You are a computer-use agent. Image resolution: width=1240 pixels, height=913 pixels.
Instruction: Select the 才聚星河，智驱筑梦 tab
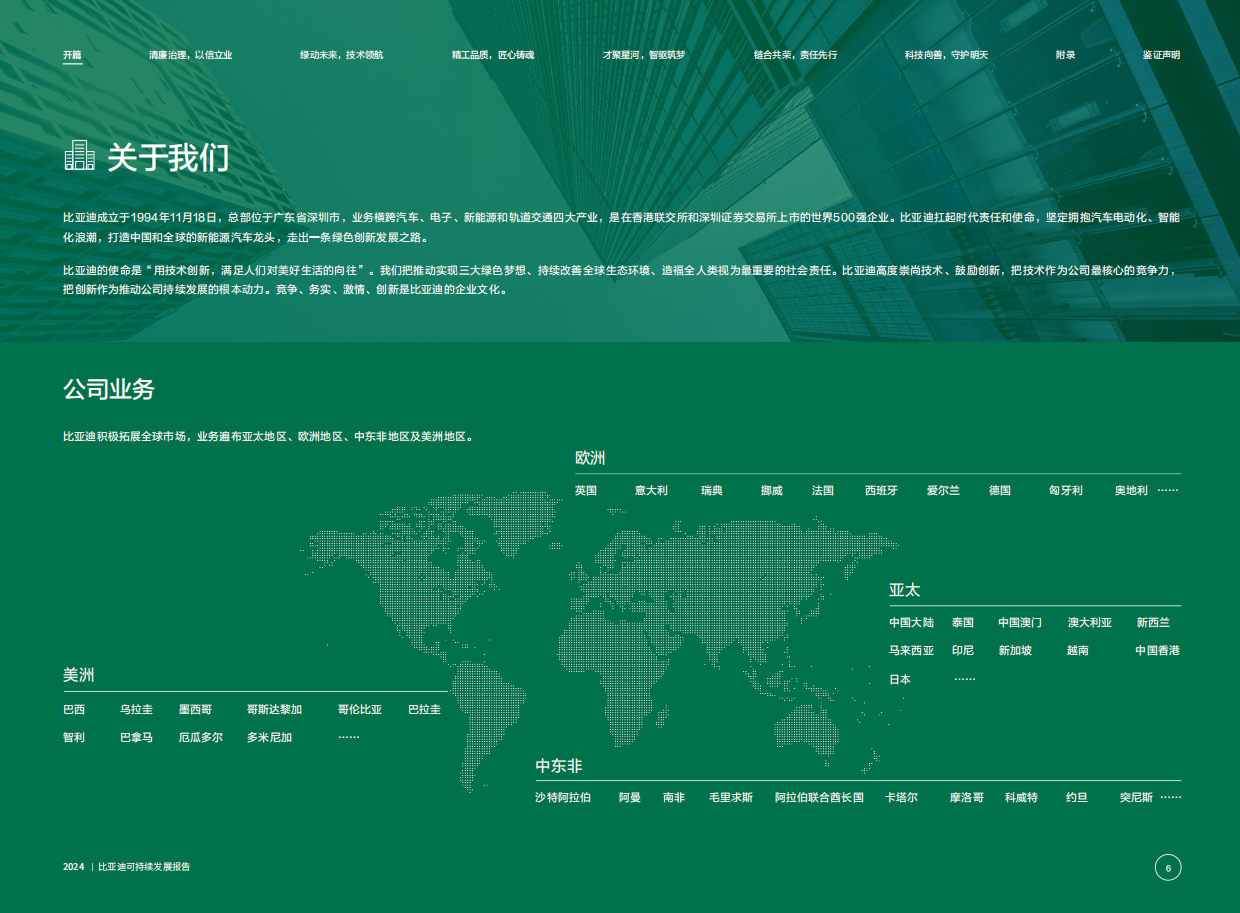pyautogui.click(x=644, y=55)
